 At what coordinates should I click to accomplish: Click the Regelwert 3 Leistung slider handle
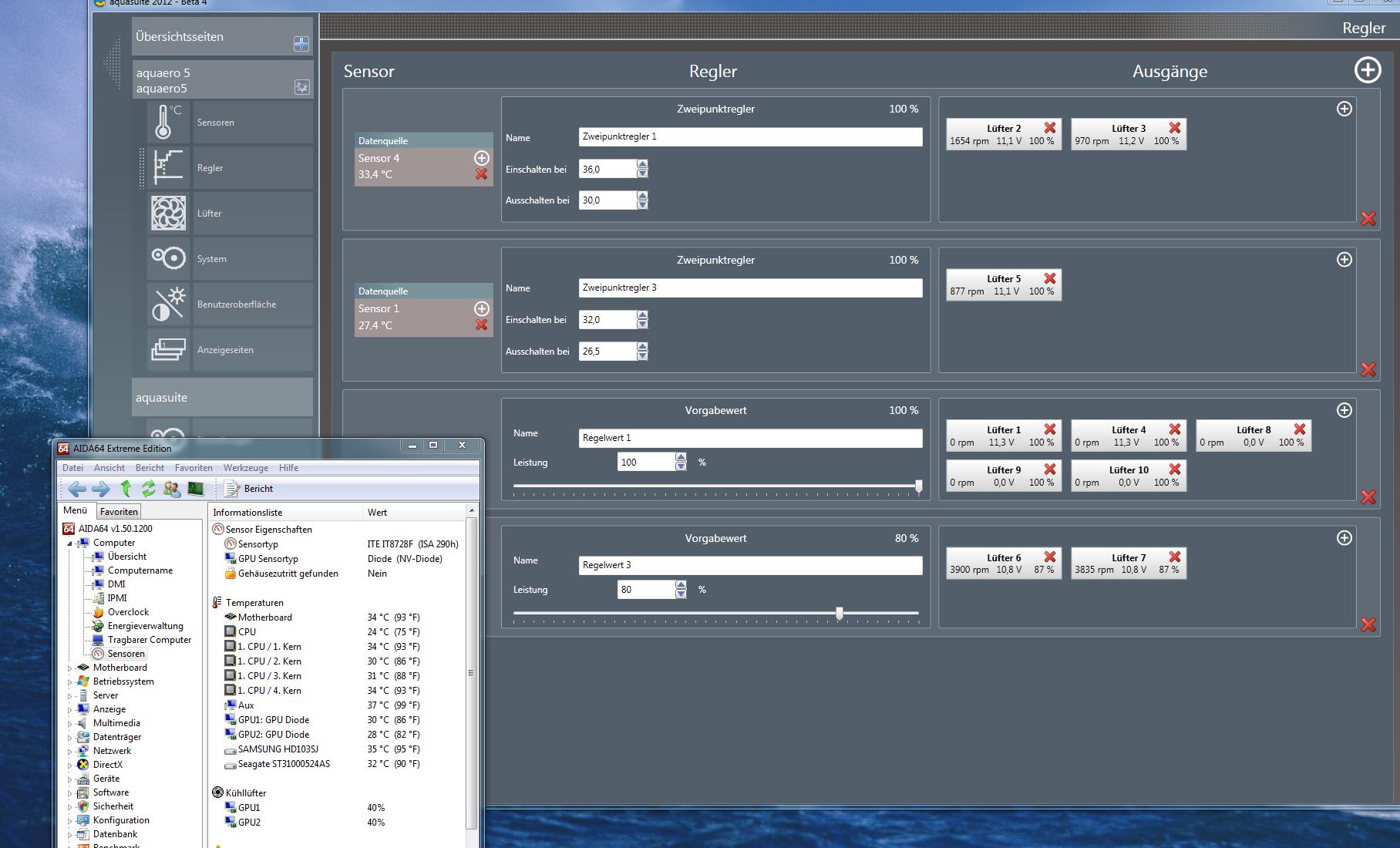(839, 614)
